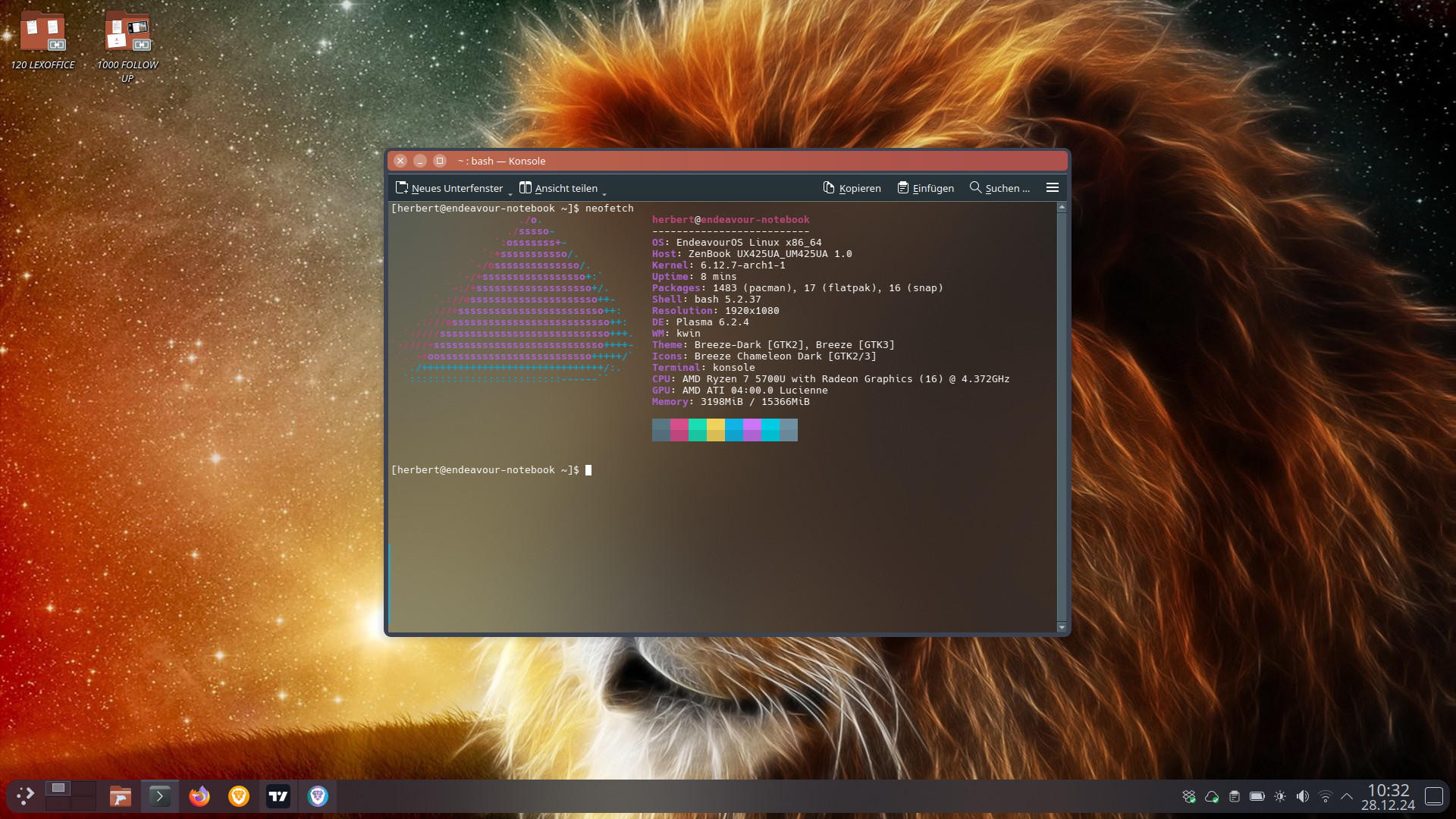Open Wi-Fi network tray icon
1456x819 pixels.
(x=1325, y=796)
